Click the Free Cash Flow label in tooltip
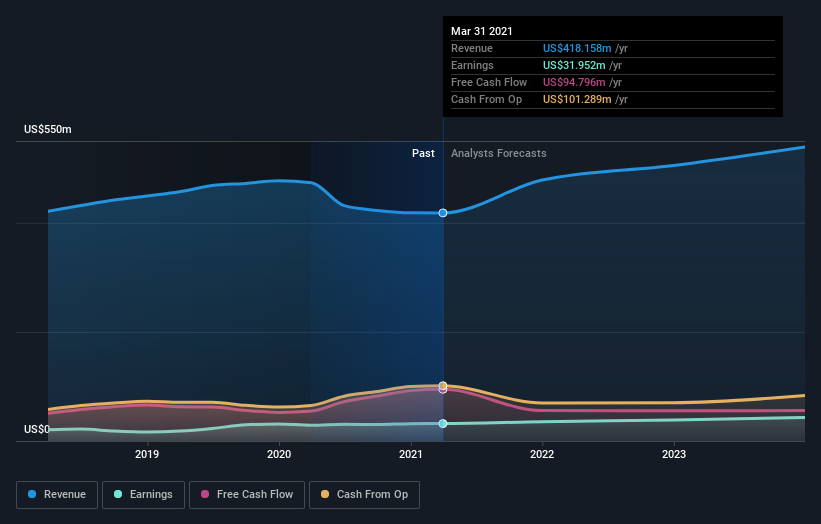Image resolution: width=821 pixels, height=524 pixels. (x=489, y=82)
